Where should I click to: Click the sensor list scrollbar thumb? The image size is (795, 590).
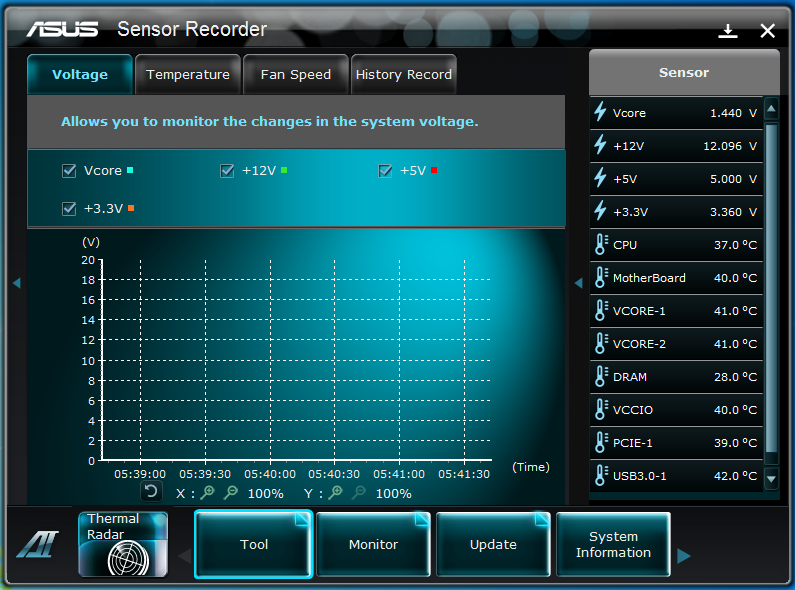(771, 288)
